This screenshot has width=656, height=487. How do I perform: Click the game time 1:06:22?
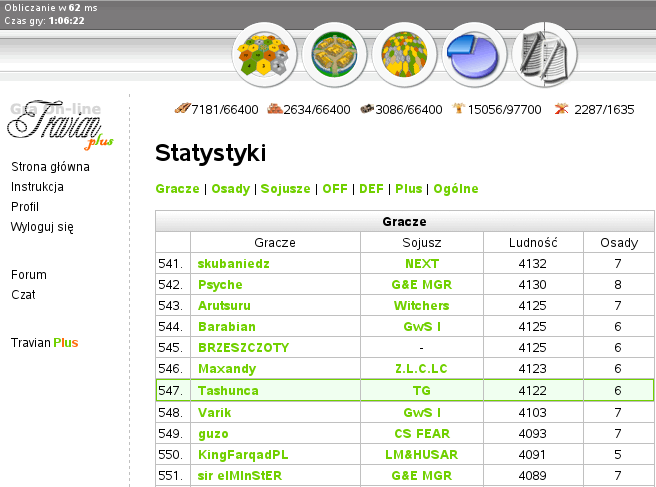click(x=67, y=21)
